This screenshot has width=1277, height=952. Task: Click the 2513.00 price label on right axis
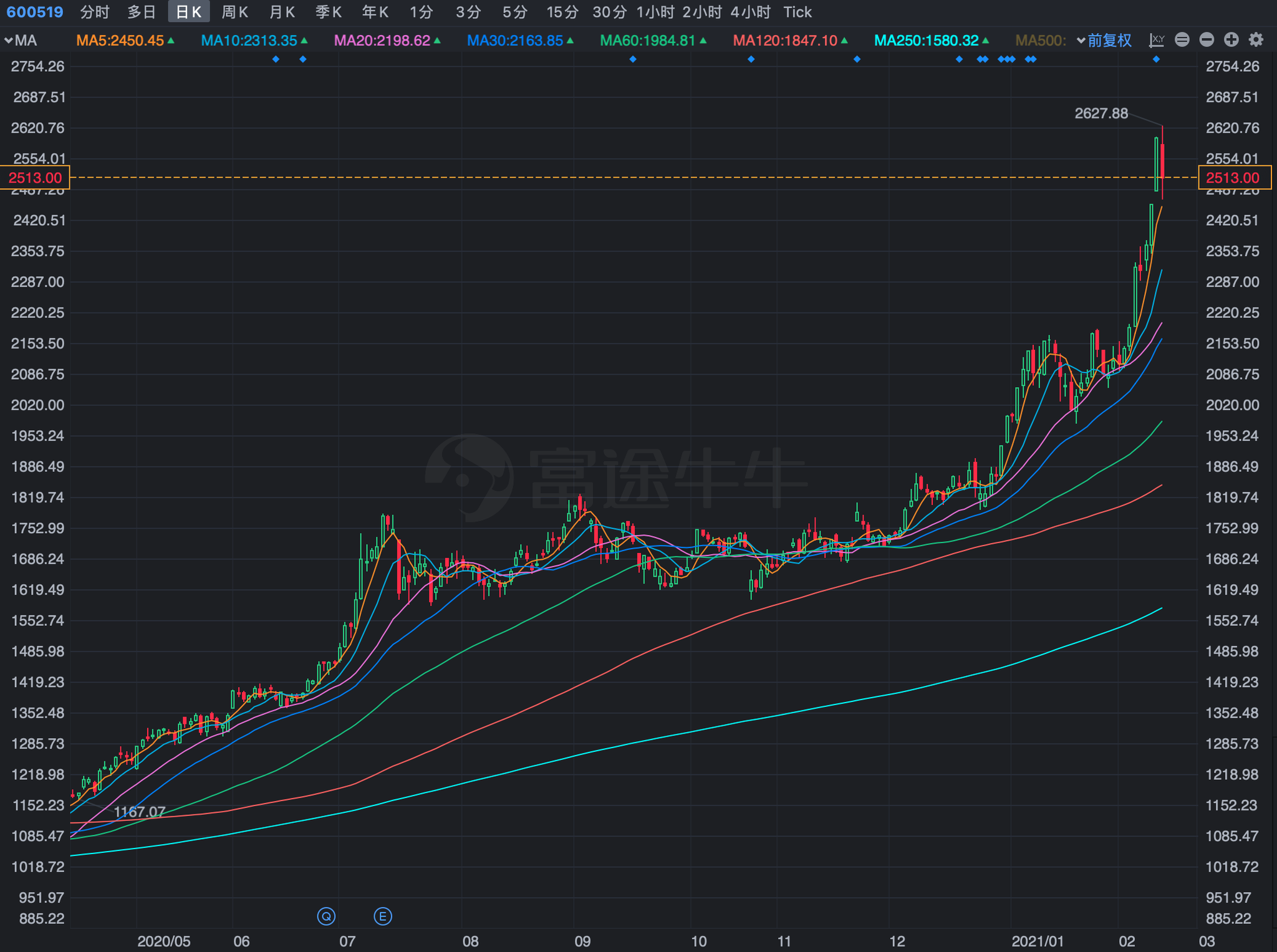point(1233,178)
